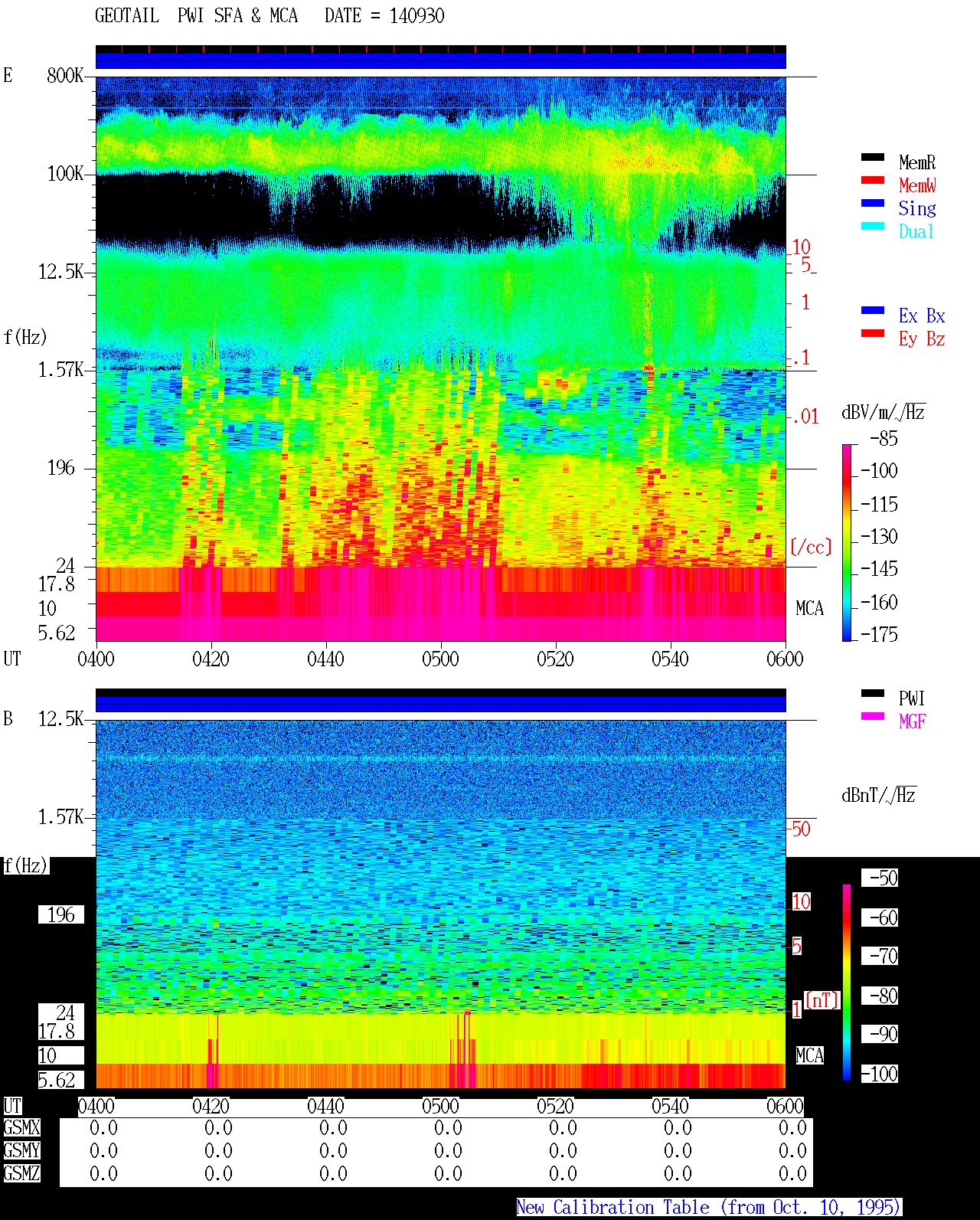Click the red 50 tick label

click(801, 829)
